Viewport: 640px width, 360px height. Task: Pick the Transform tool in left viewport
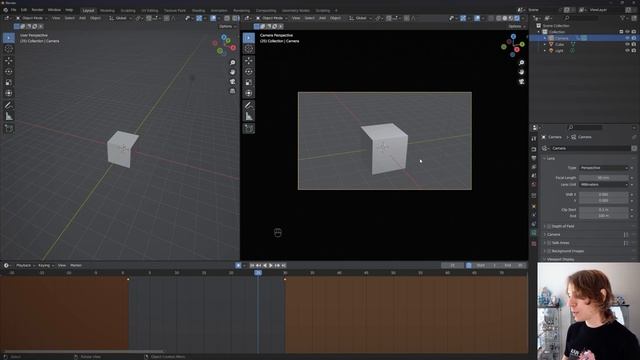click(x=9, y=93)
